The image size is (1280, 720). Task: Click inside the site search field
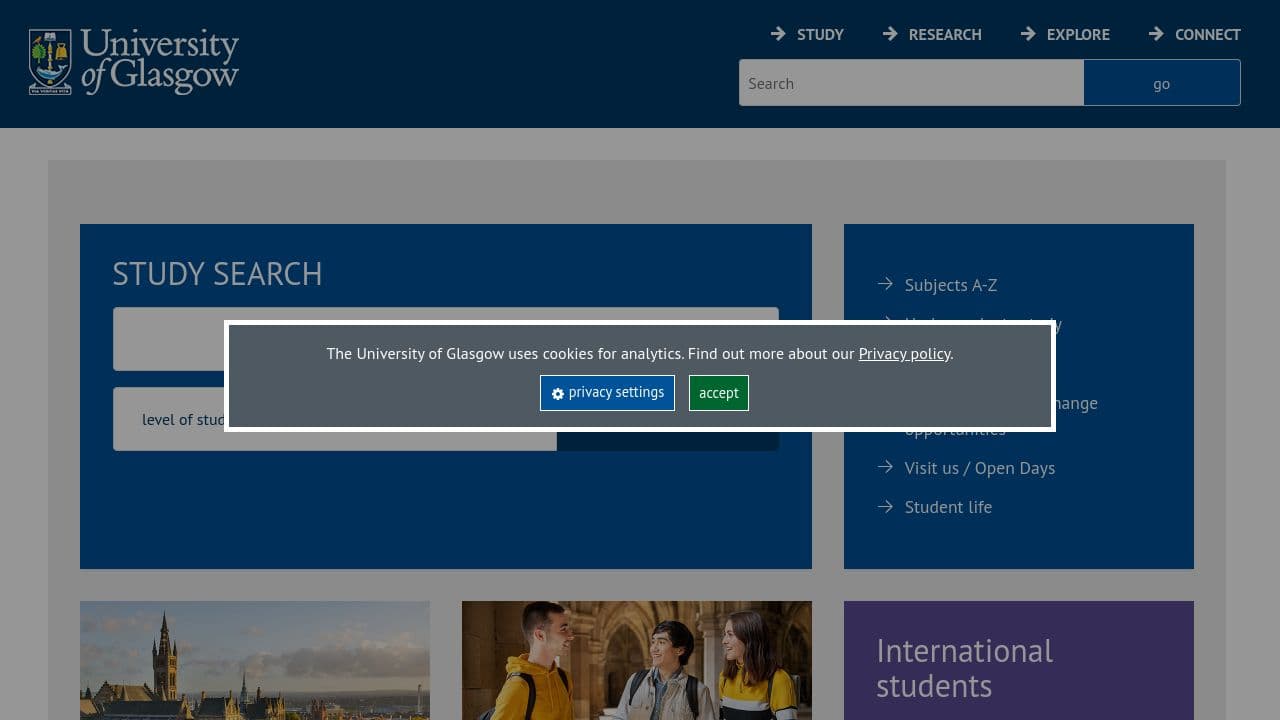tap(910, 83)
